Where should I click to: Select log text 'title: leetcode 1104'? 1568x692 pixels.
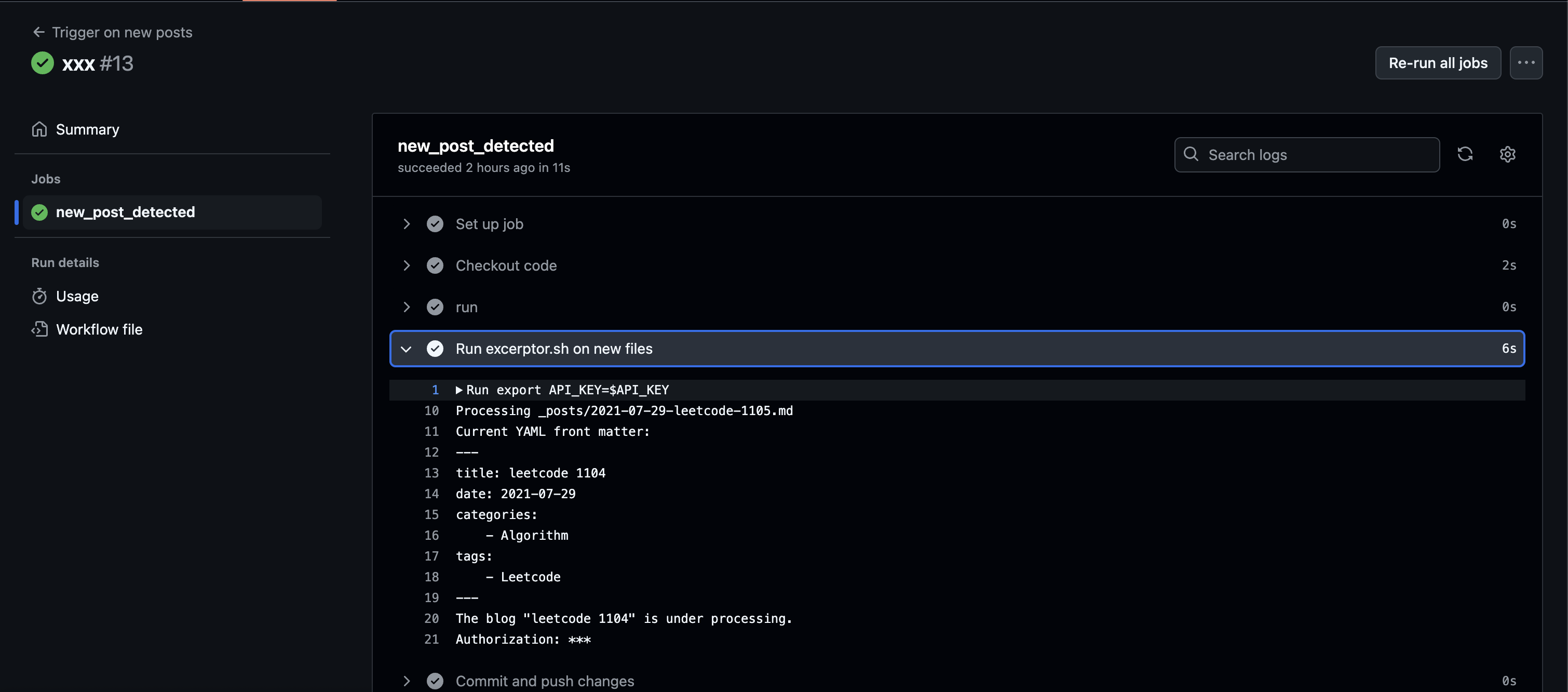coord(530,473)
